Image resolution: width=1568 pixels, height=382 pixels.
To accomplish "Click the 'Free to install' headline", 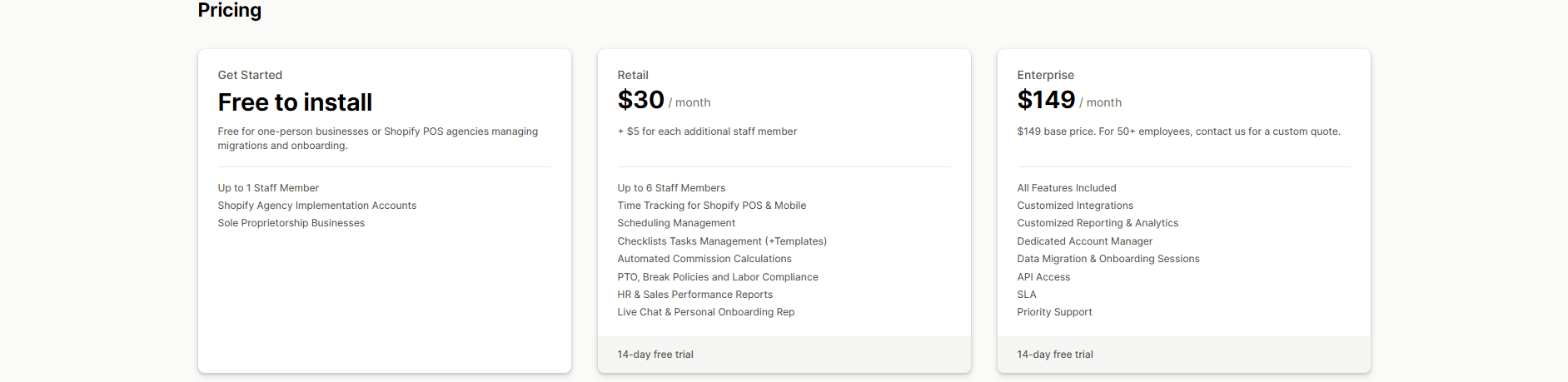I will (x=295, y=102).
